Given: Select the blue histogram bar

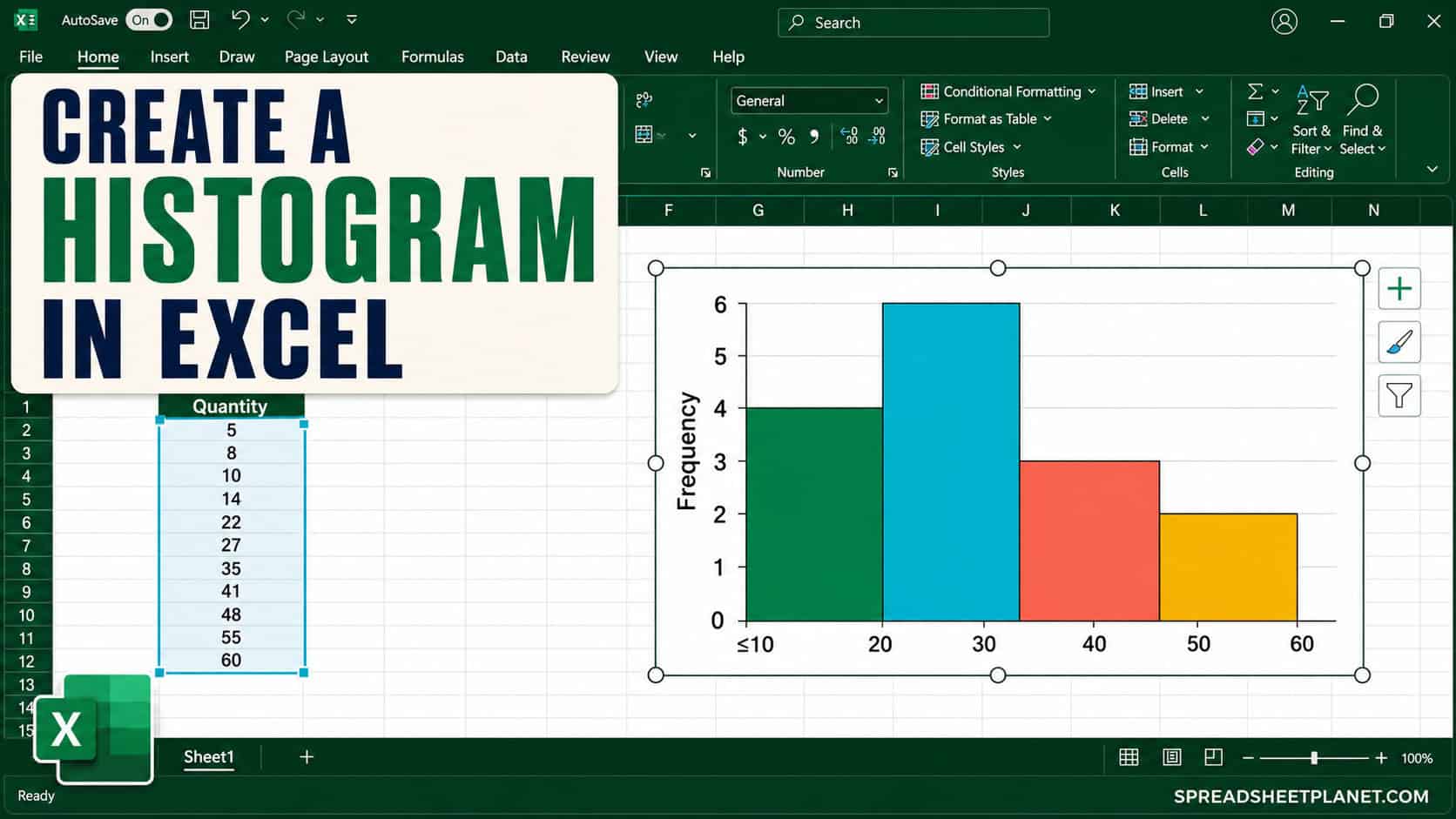Looking at the screenshot, I should 951,462.
